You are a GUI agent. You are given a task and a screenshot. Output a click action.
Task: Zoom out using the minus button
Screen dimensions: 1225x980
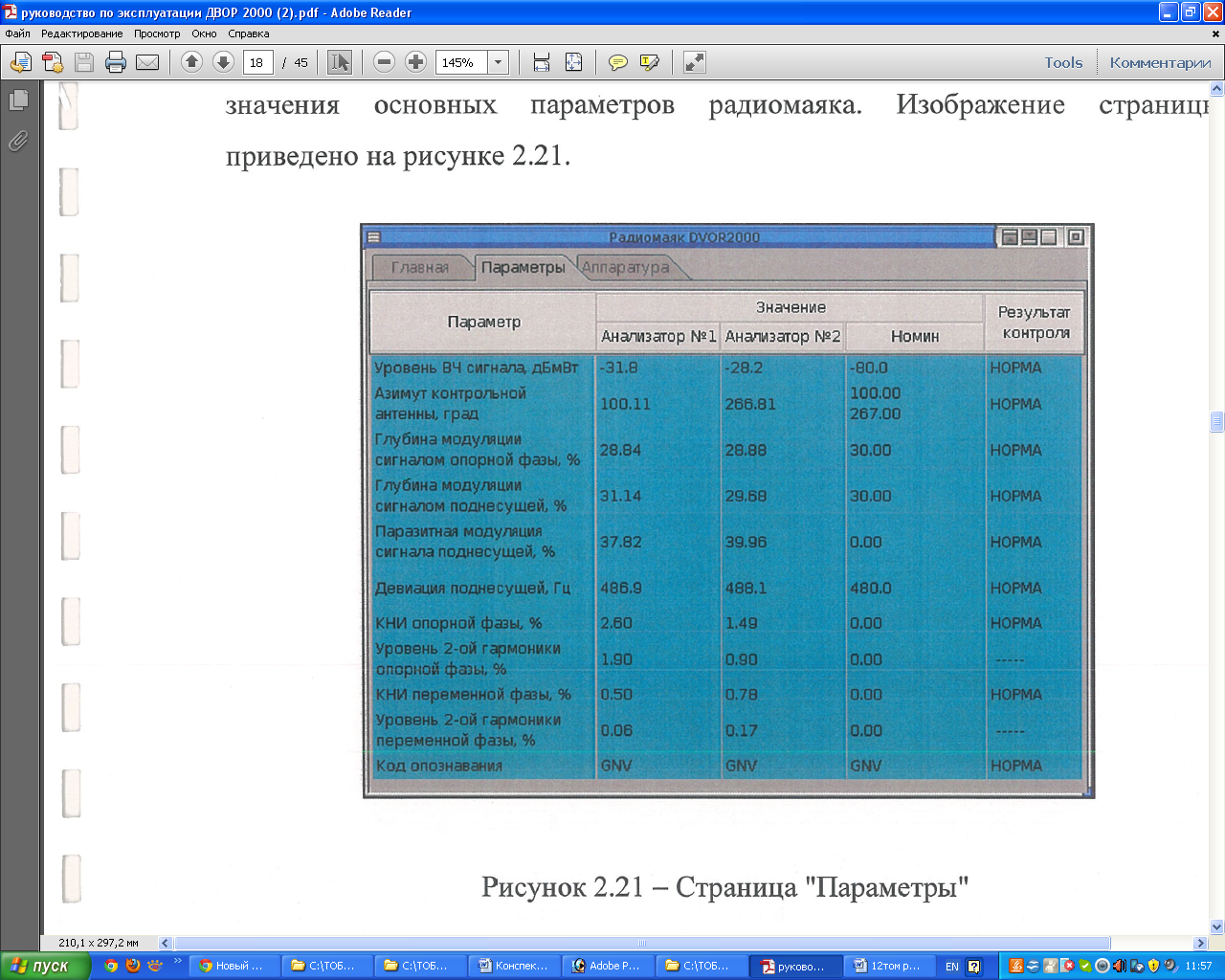384,63
